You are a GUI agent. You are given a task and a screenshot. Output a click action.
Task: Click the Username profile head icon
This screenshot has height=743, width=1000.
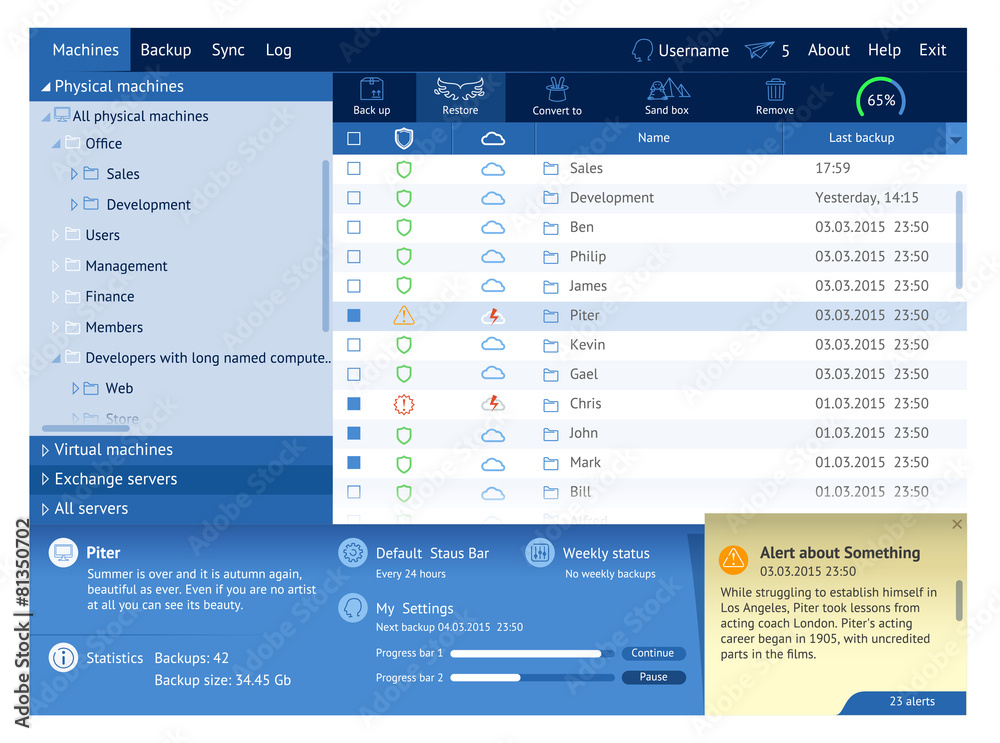click(642, 50)
